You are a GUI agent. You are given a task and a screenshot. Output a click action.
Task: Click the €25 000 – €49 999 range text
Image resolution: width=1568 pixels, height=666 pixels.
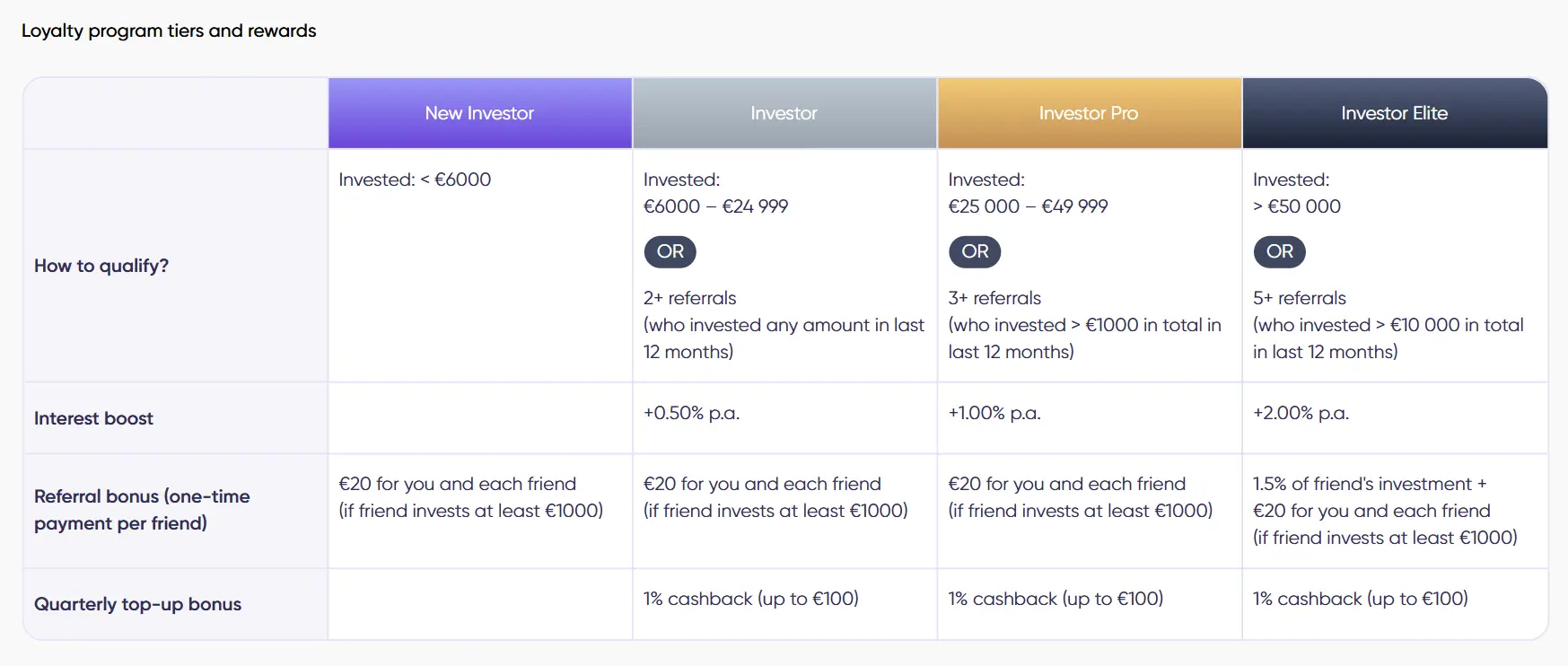(1028, 206)
